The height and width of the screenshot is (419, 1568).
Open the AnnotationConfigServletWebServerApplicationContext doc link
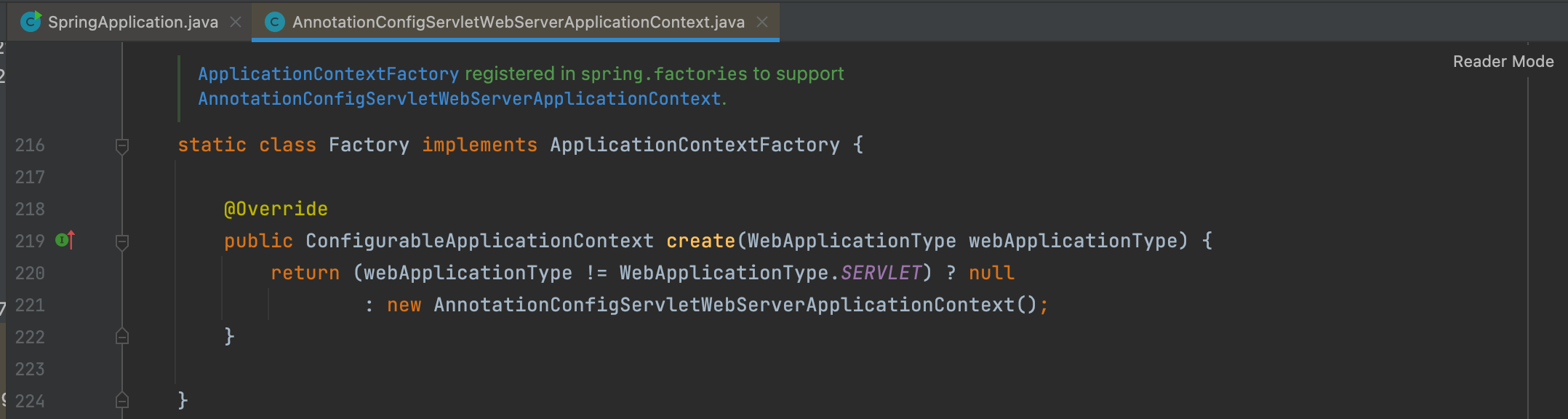pos(460,98)
